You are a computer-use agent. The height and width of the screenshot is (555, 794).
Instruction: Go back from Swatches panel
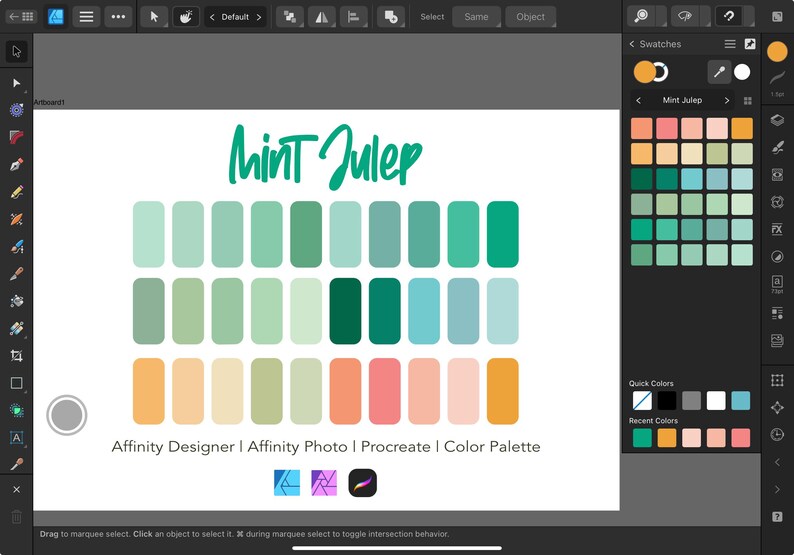coord(632,44)
